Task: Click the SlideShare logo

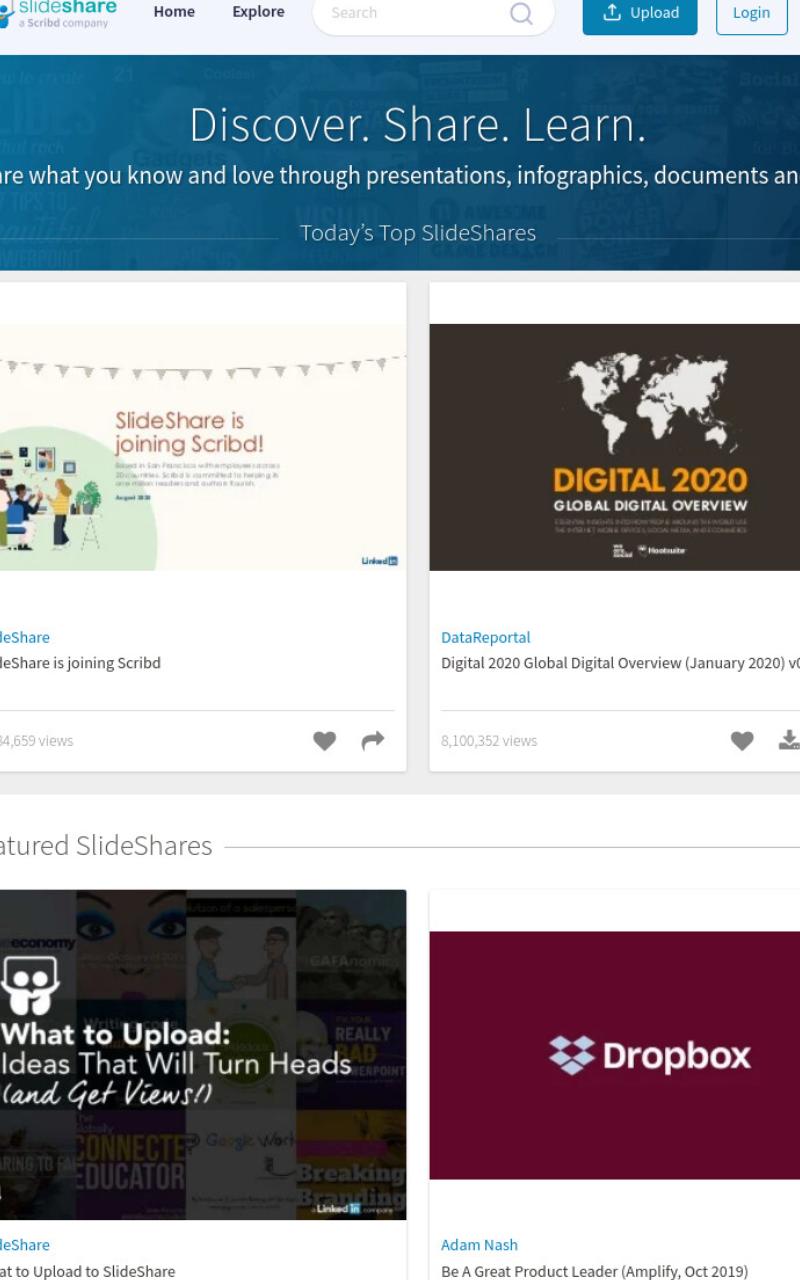Action: click(58, 14)
